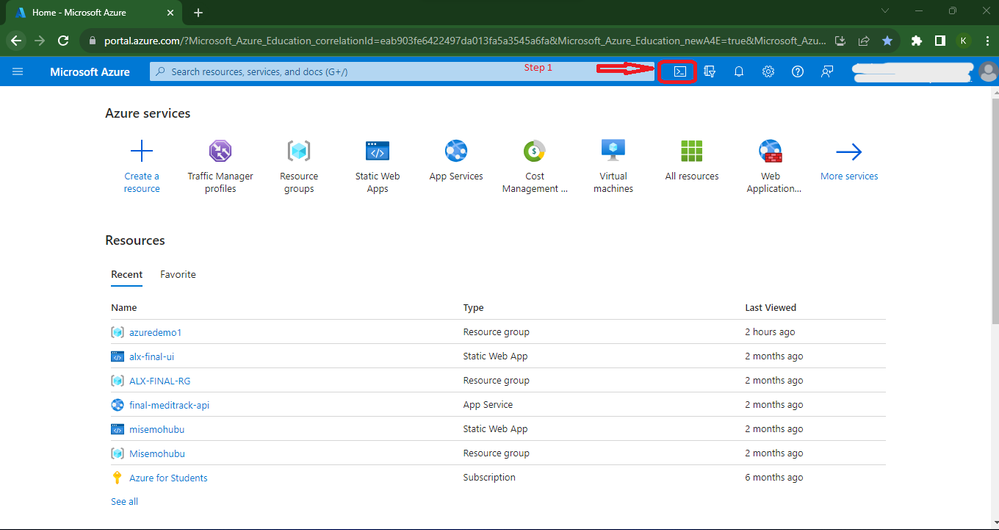The height and width of the screenshot is (530, 999).
Task: Open the Feedback icon
Action: click(827, 72)
